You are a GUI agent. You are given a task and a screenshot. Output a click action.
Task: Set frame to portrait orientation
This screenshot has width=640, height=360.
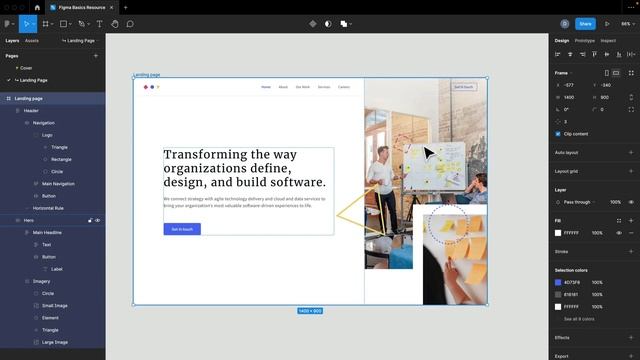[x=607, y=73]
